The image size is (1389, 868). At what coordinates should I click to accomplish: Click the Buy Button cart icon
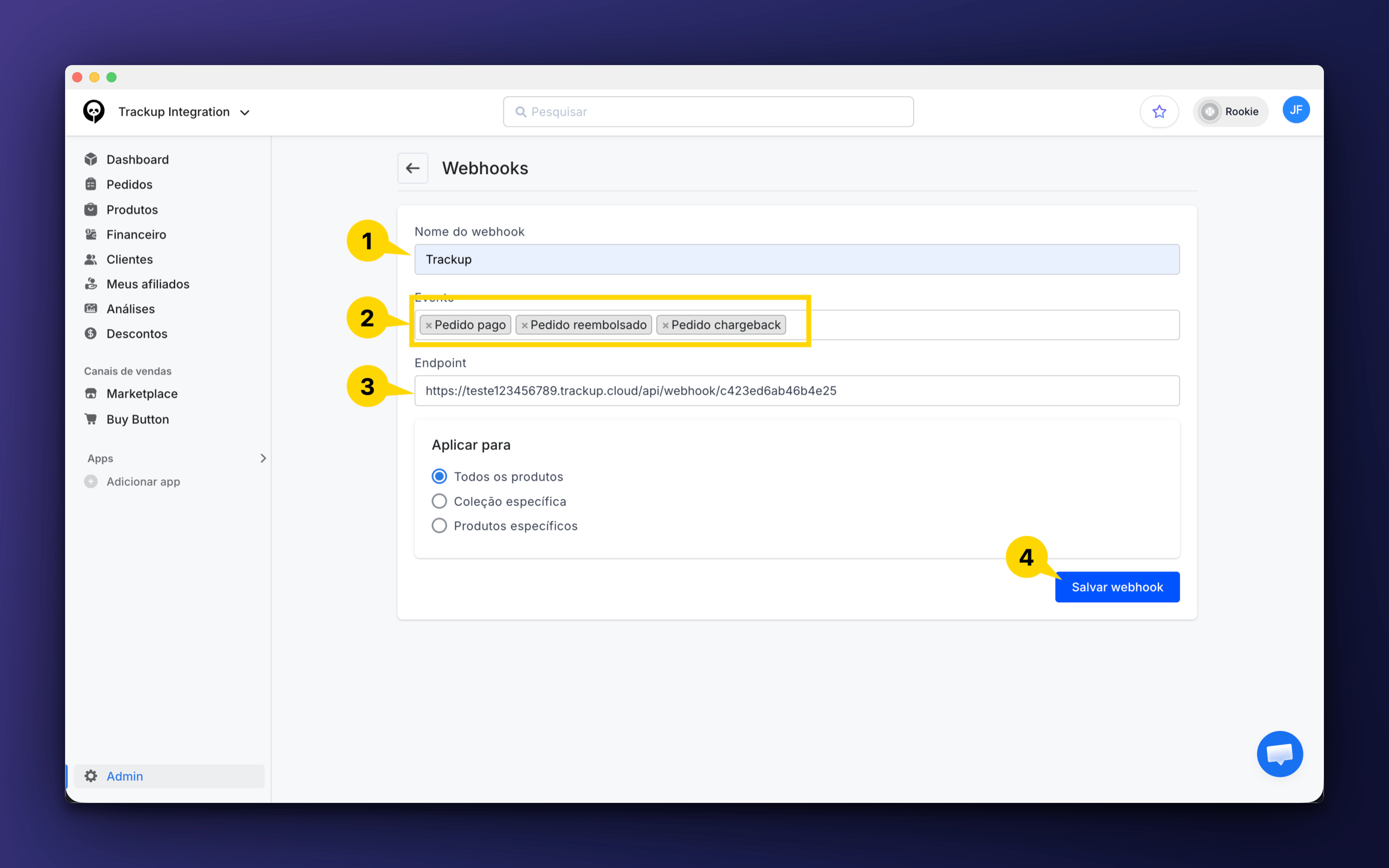point(91,419)
